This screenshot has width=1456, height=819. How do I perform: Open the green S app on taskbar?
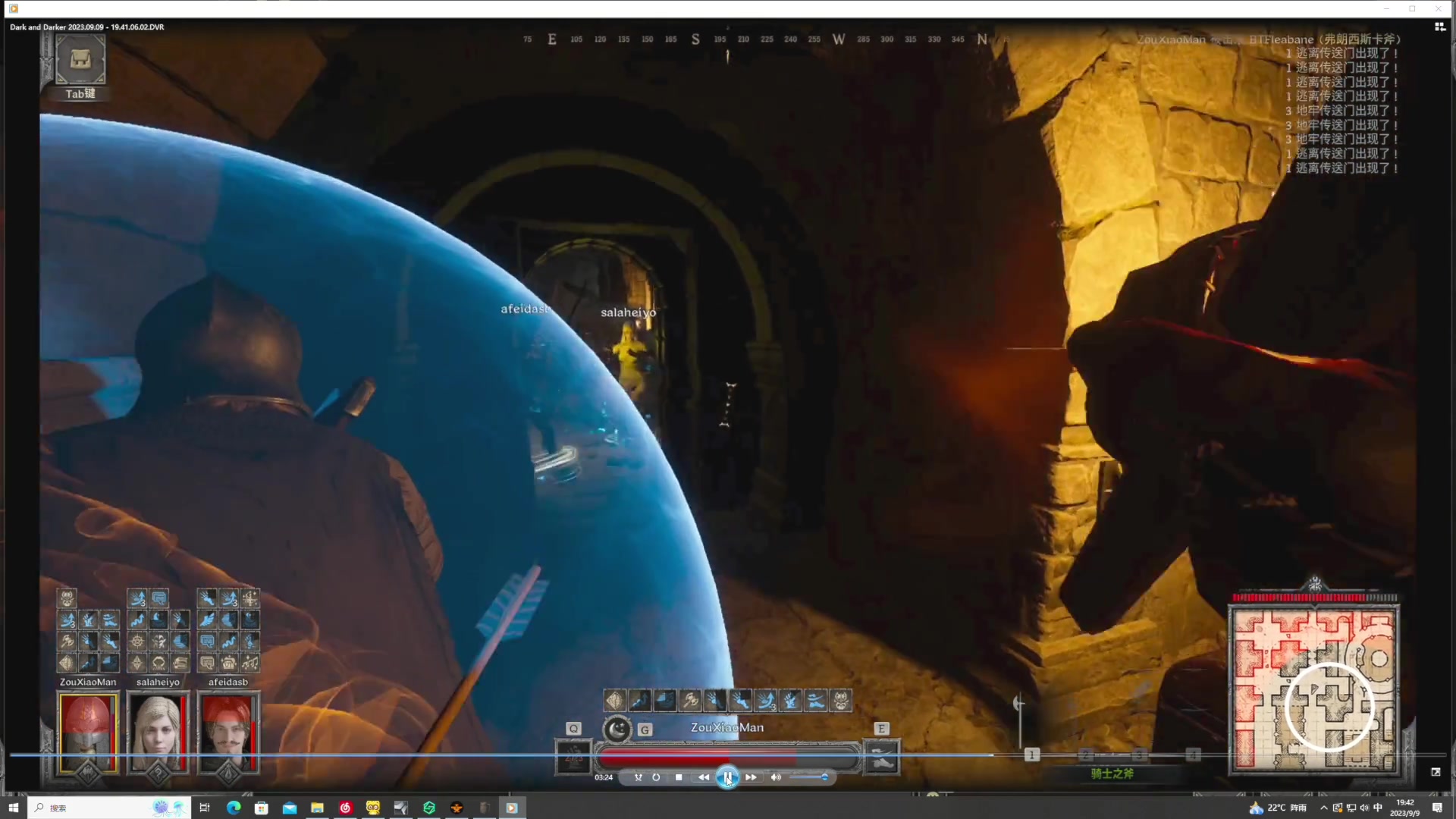tap(429, 808)
